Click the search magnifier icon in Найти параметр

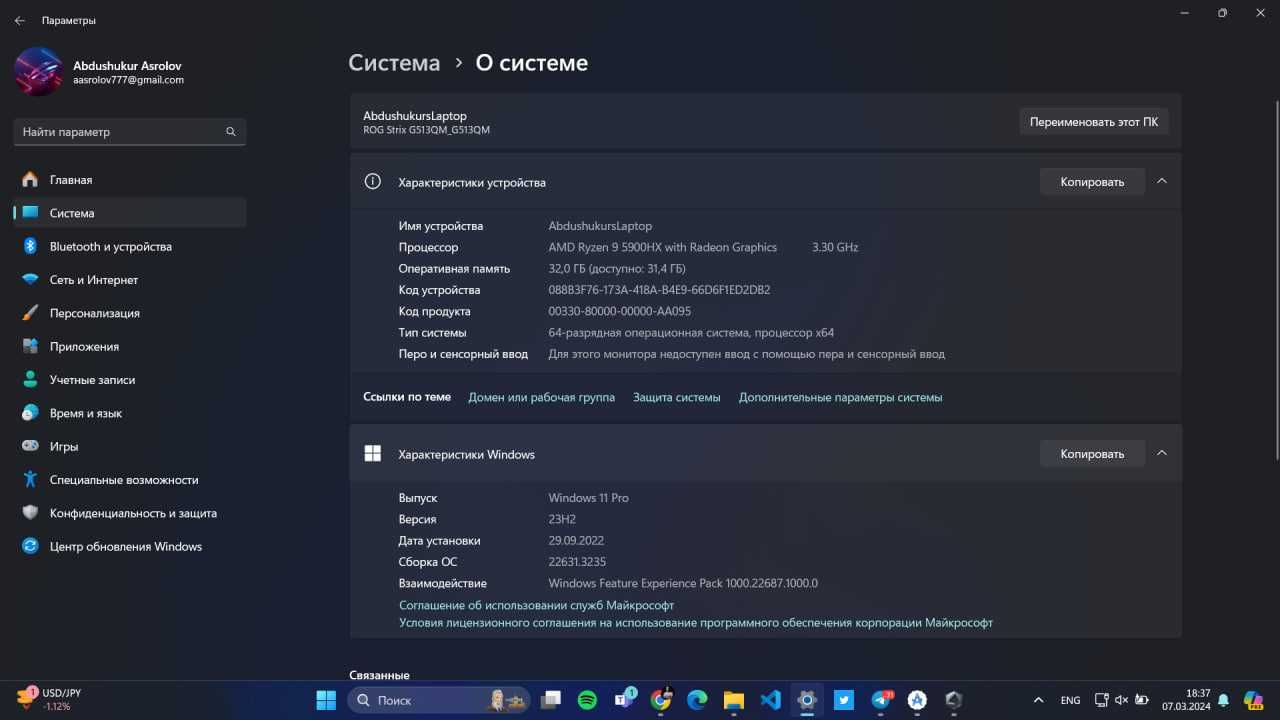[x=231, y=132]
